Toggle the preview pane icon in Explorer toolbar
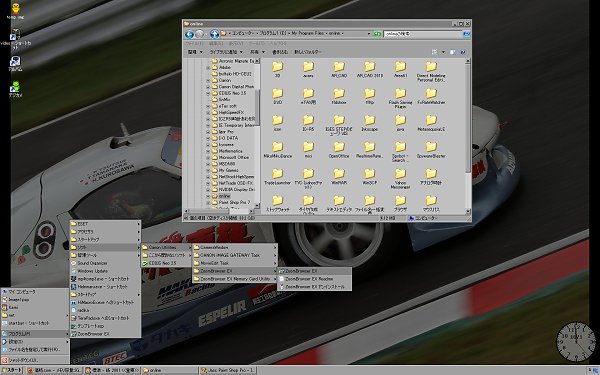600x375 pixels. click(x=453, y=52)
